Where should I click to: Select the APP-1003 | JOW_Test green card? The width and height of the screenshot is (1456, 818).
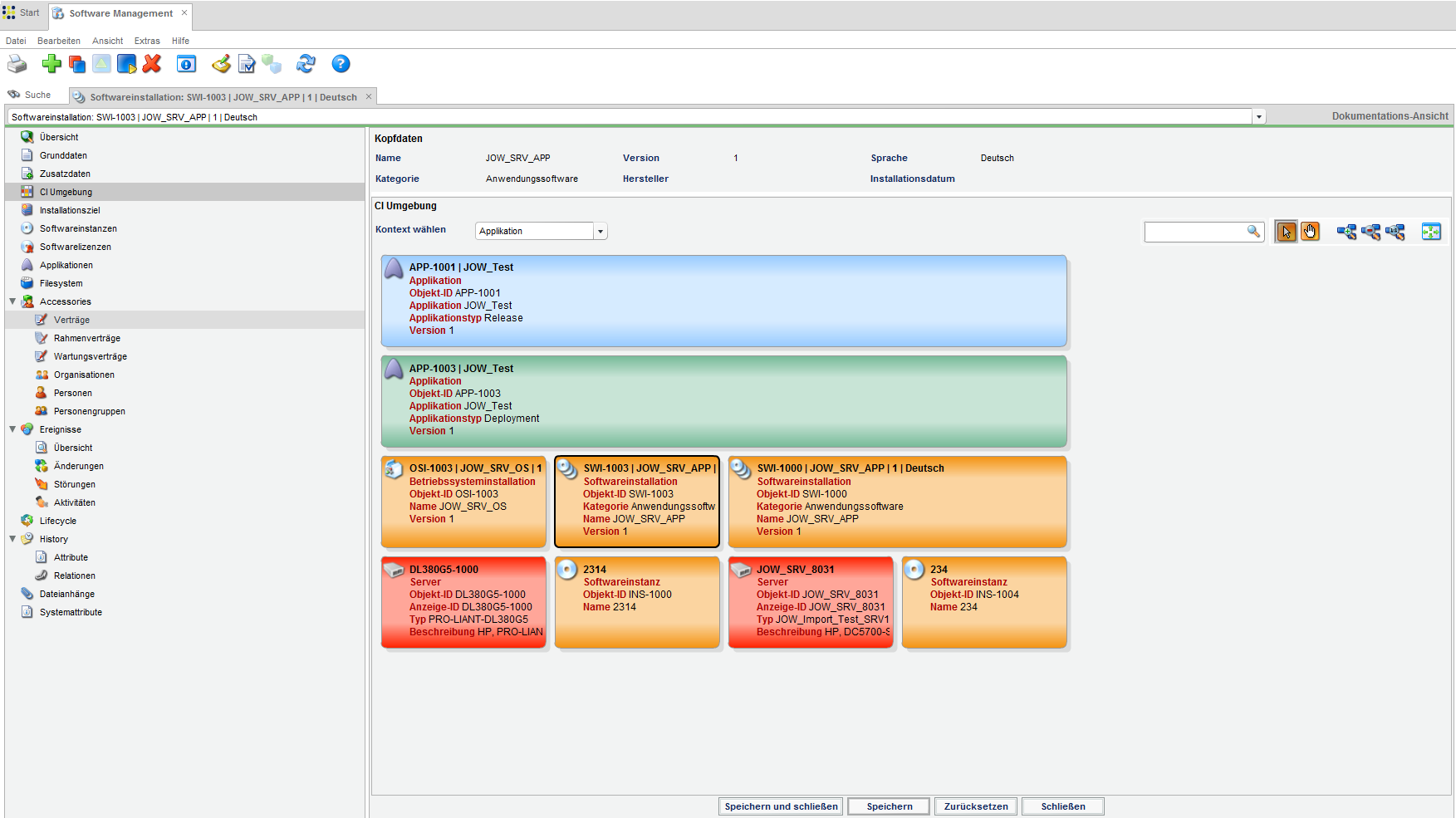[x=723, y=401]
